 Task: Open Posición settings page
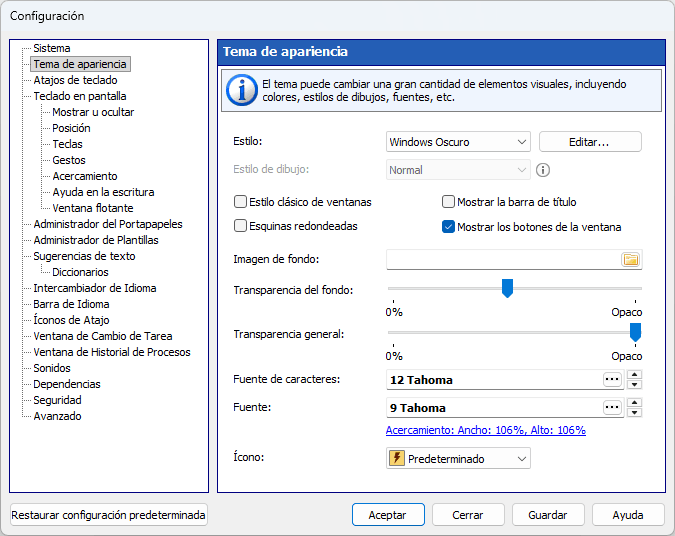pyautogui.click(x=71, y=128)
